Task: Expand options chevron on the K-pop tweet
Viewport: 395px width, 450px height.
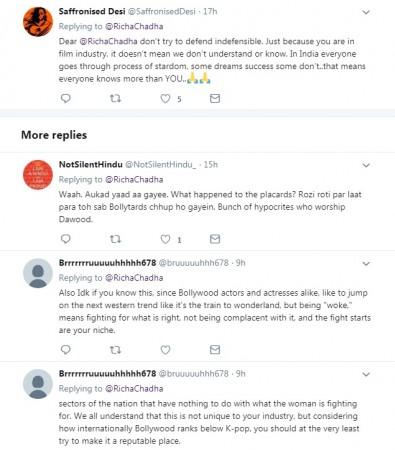Action: tap(366, 374)
